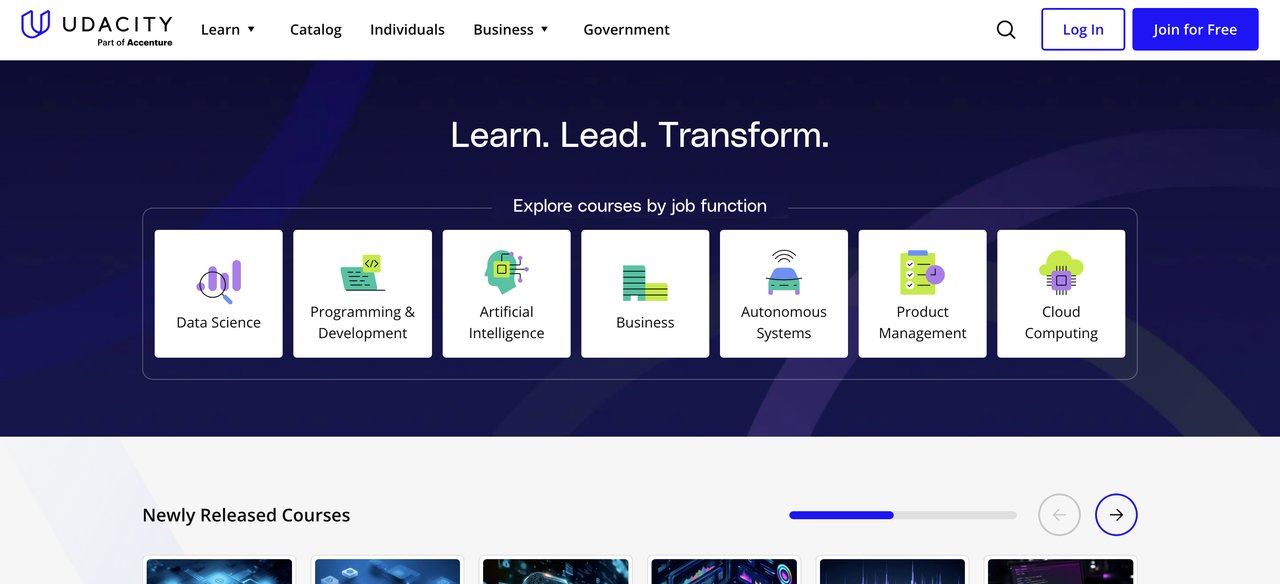Click the Part of Accenture text
This screenshot has width=1280, height=584.
135,42
